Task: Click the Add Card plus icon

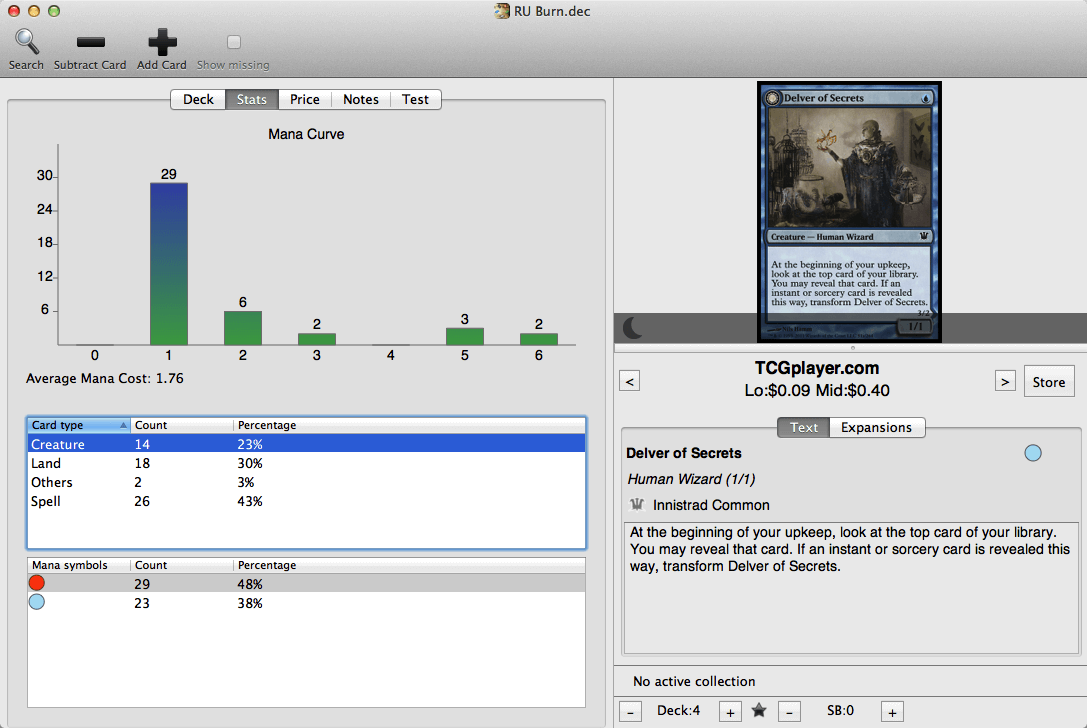Action: click(162, 42)
